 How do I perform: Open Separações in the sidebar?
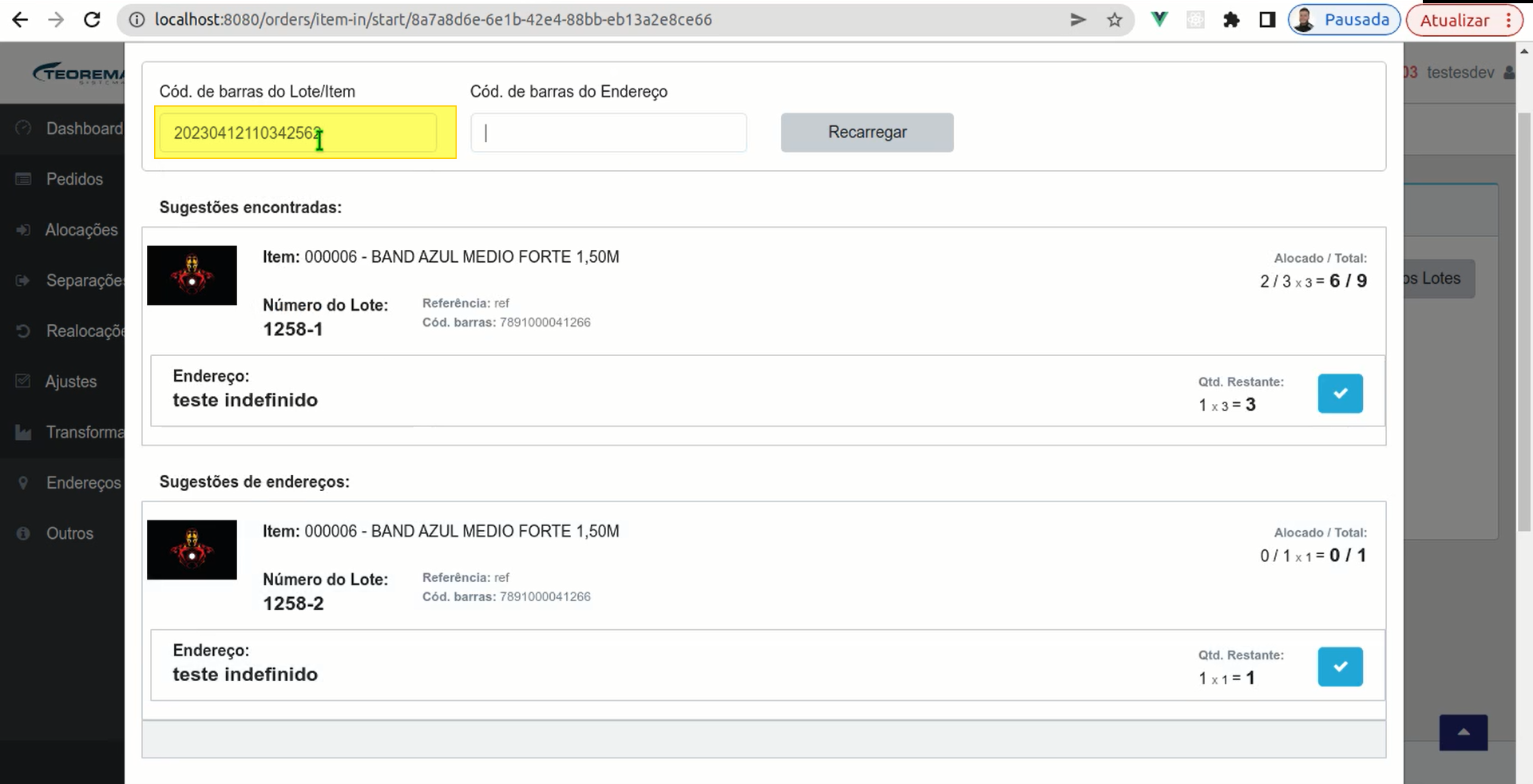click(85, 280)
